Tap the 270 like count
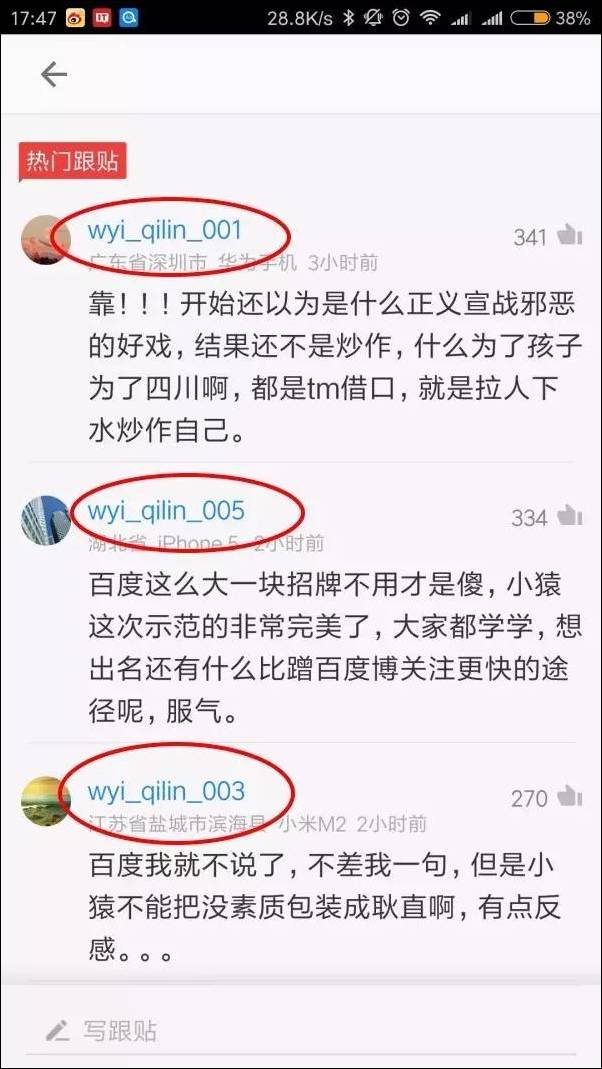Screen dimensions: 602x1069 point(530,798)
